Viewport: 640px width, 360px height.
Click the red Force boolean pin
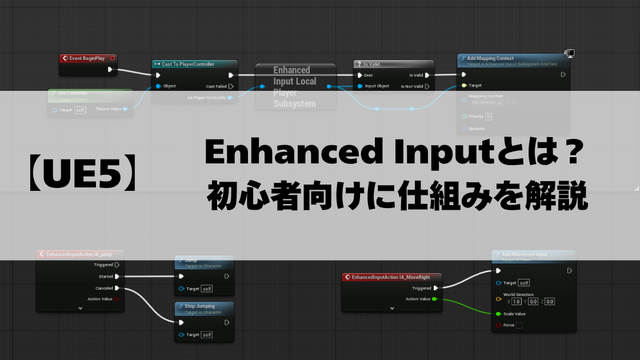click(498, 325)
